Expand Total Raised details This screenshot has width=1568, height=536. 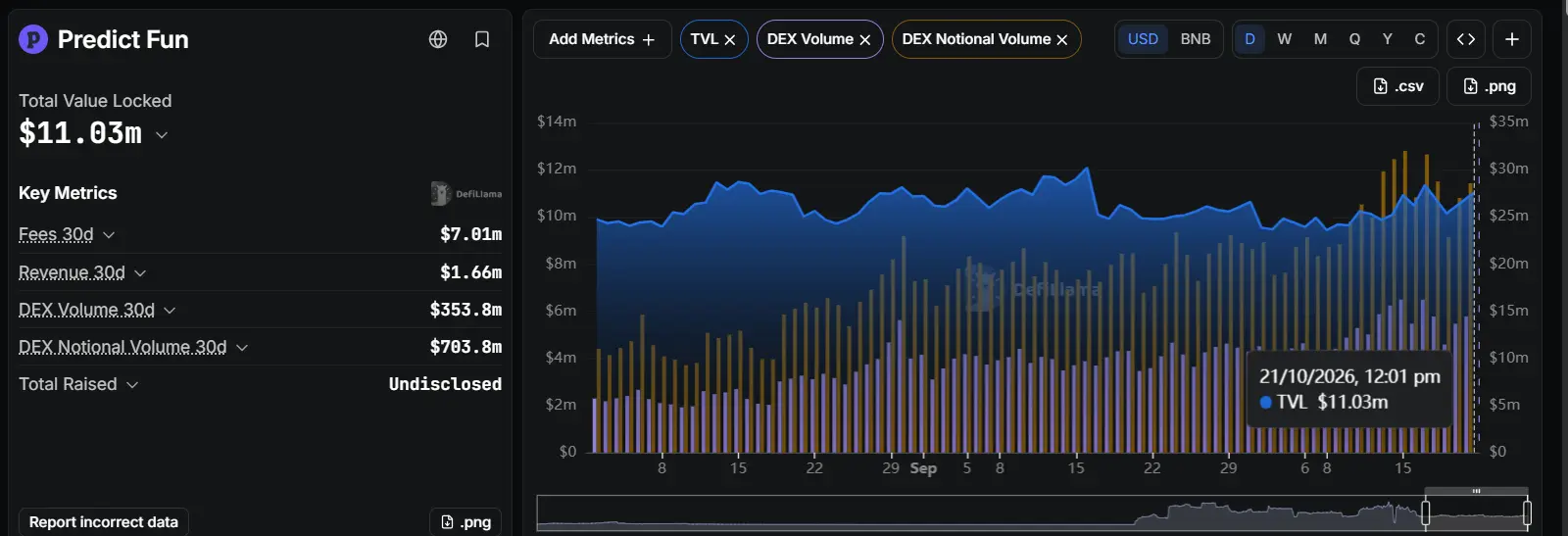click(x=132, y=385)
